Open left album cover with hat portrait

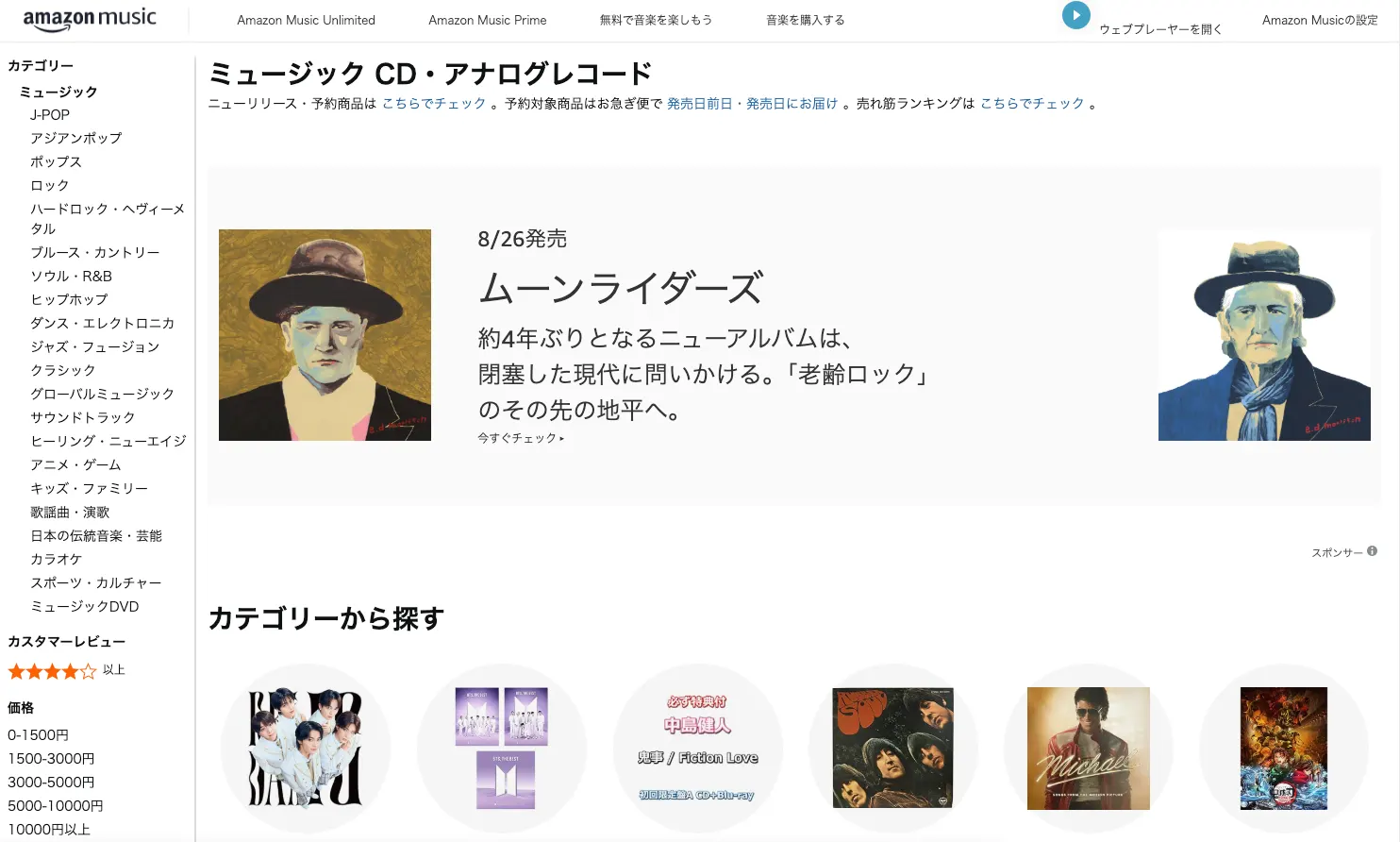[325, 335]
